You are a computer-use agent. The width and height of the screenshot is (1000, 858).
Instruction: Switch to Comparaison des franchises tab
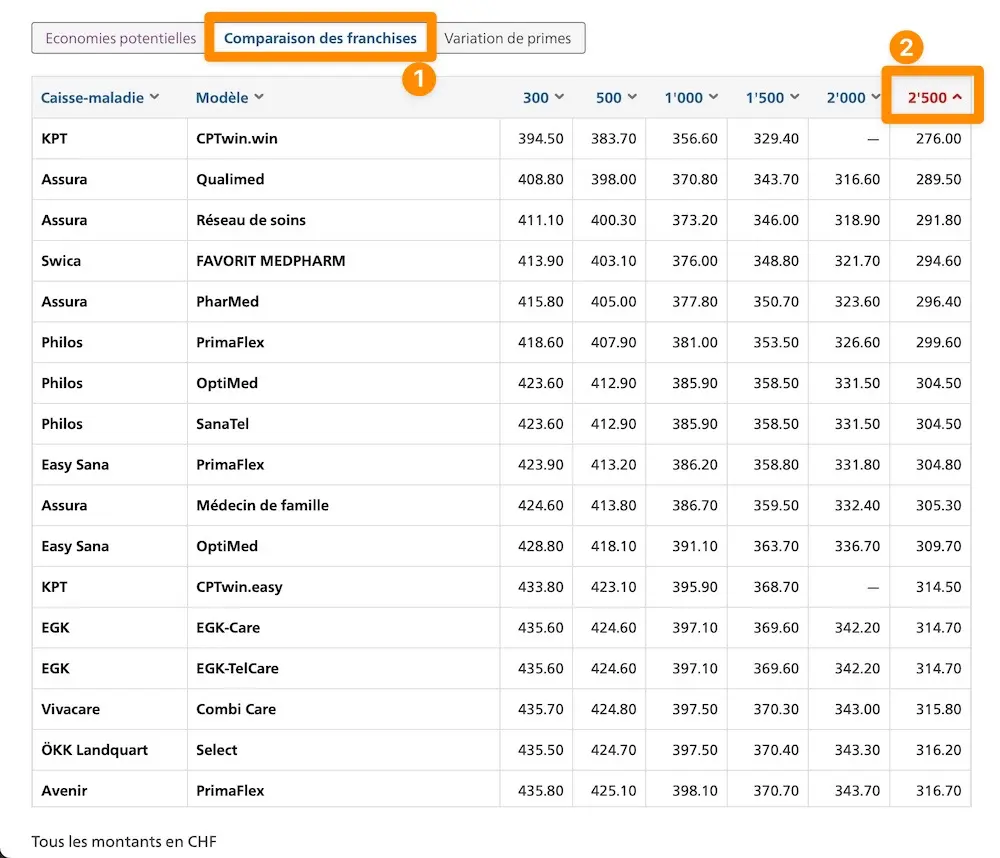pyautogui.click(x=320, y=38)
